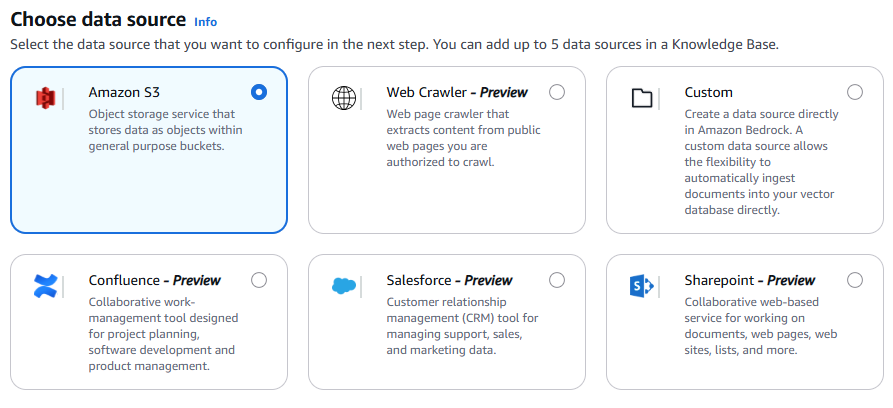Screen dimensions: 893x408
Task: Click the Amazon S3 bucket icon
Action: 44,98
